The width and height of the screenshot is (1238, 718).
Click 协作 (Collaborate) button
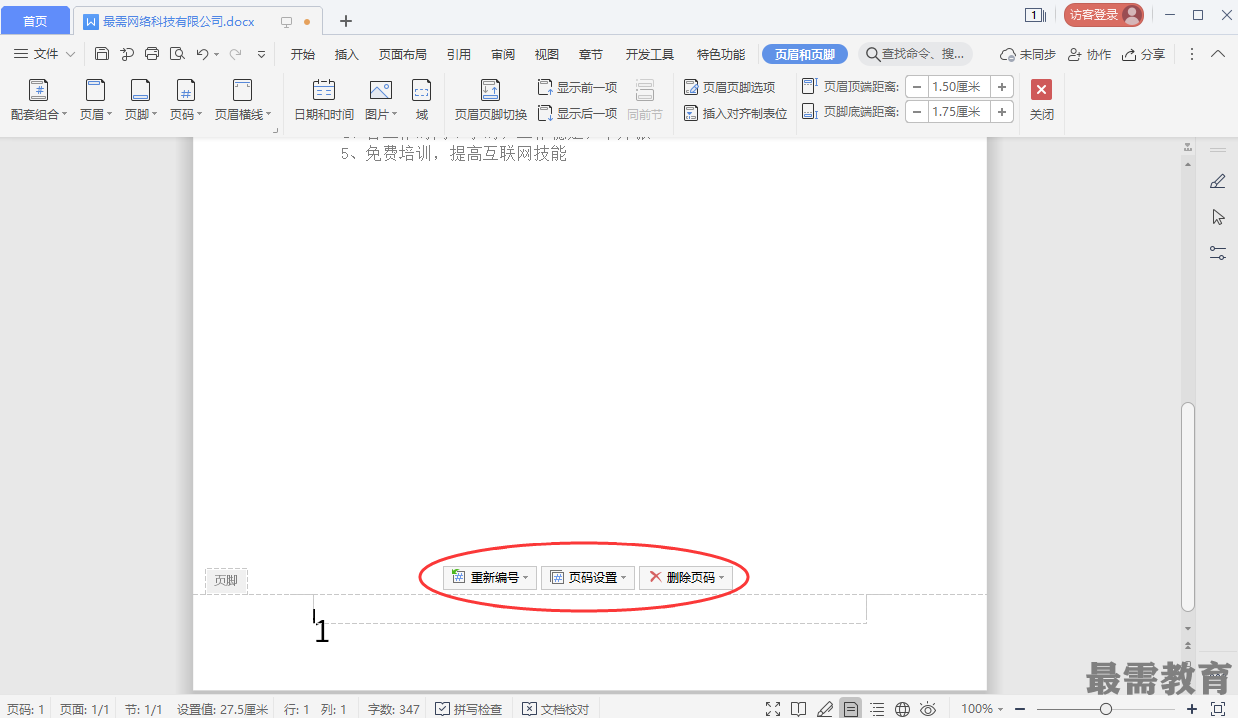(x=1089, y=54)
